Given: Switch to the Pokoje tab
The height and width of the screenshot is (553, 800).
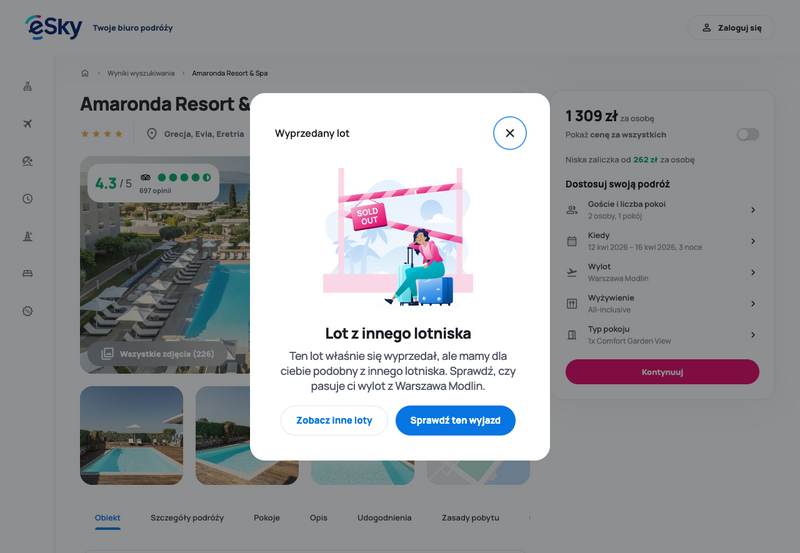Looking at the screenshot, I should [x=266, y=518].
